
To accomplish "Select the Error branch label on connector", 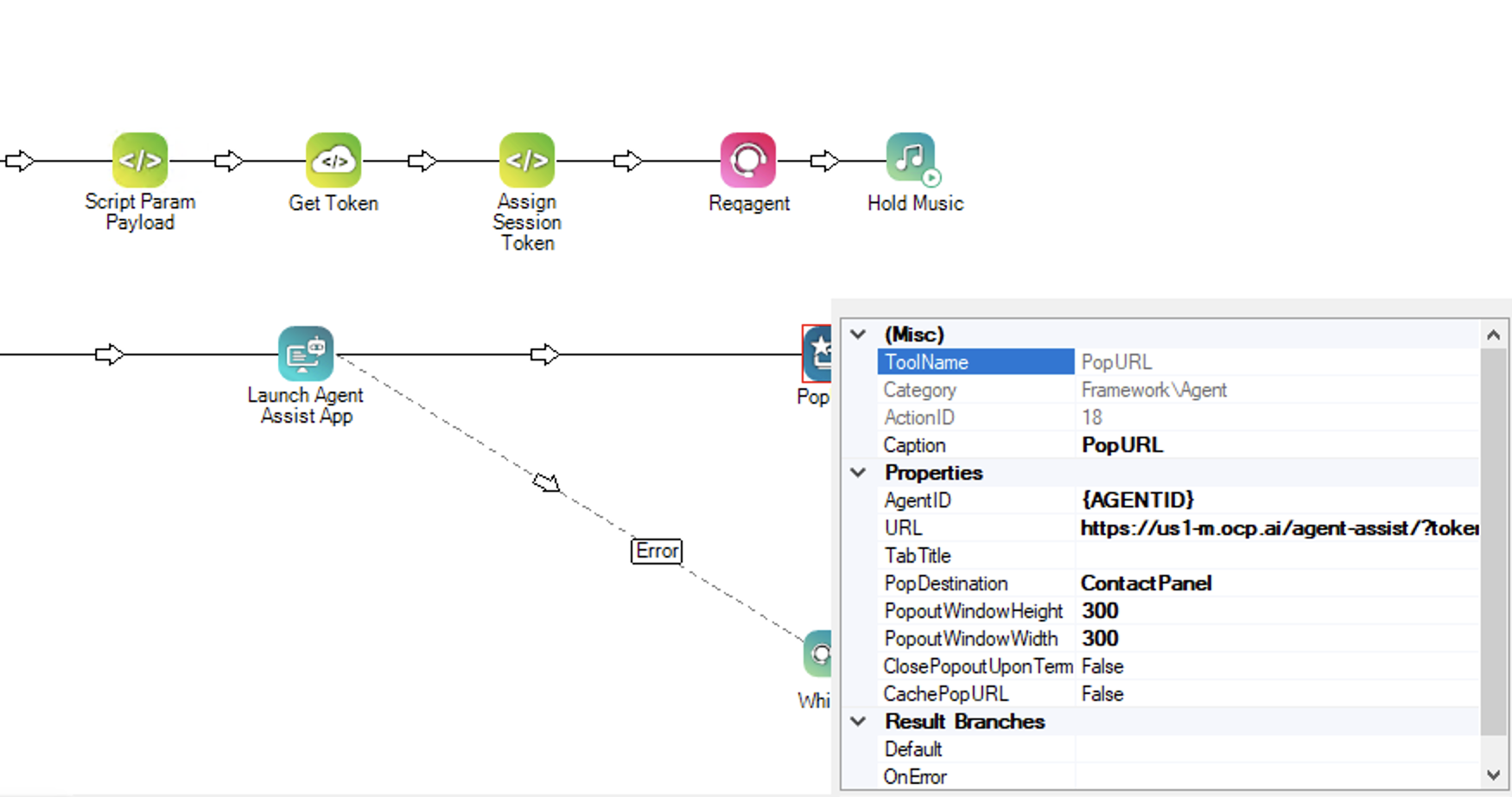I will click(657, 551).
